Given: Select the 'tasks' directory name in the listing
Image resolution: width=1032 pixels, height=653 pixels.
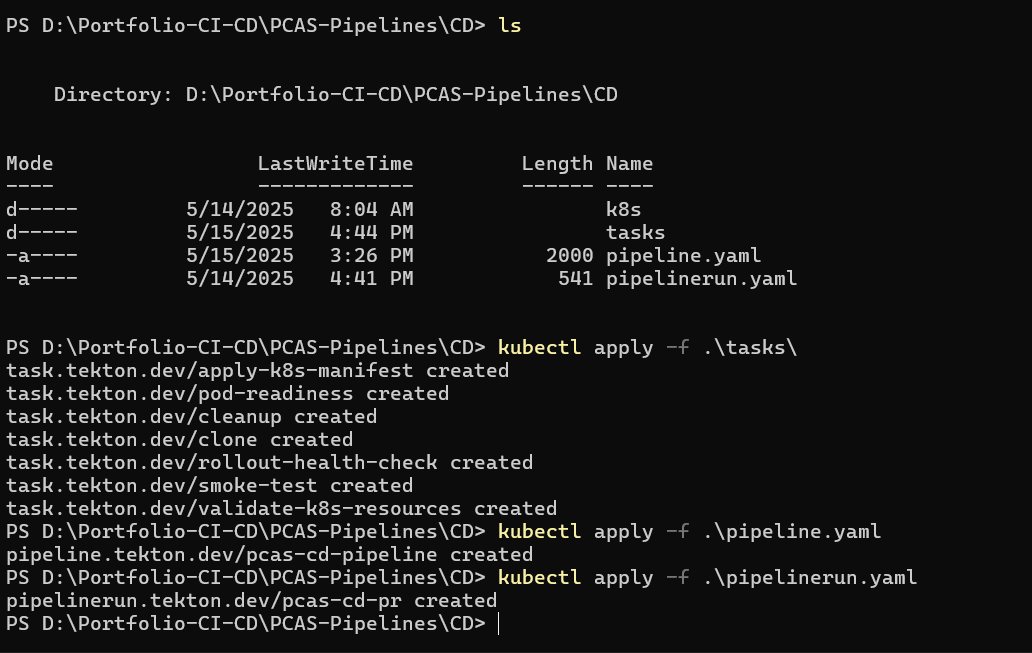Looking at the screenshot, I should point(635,233).
